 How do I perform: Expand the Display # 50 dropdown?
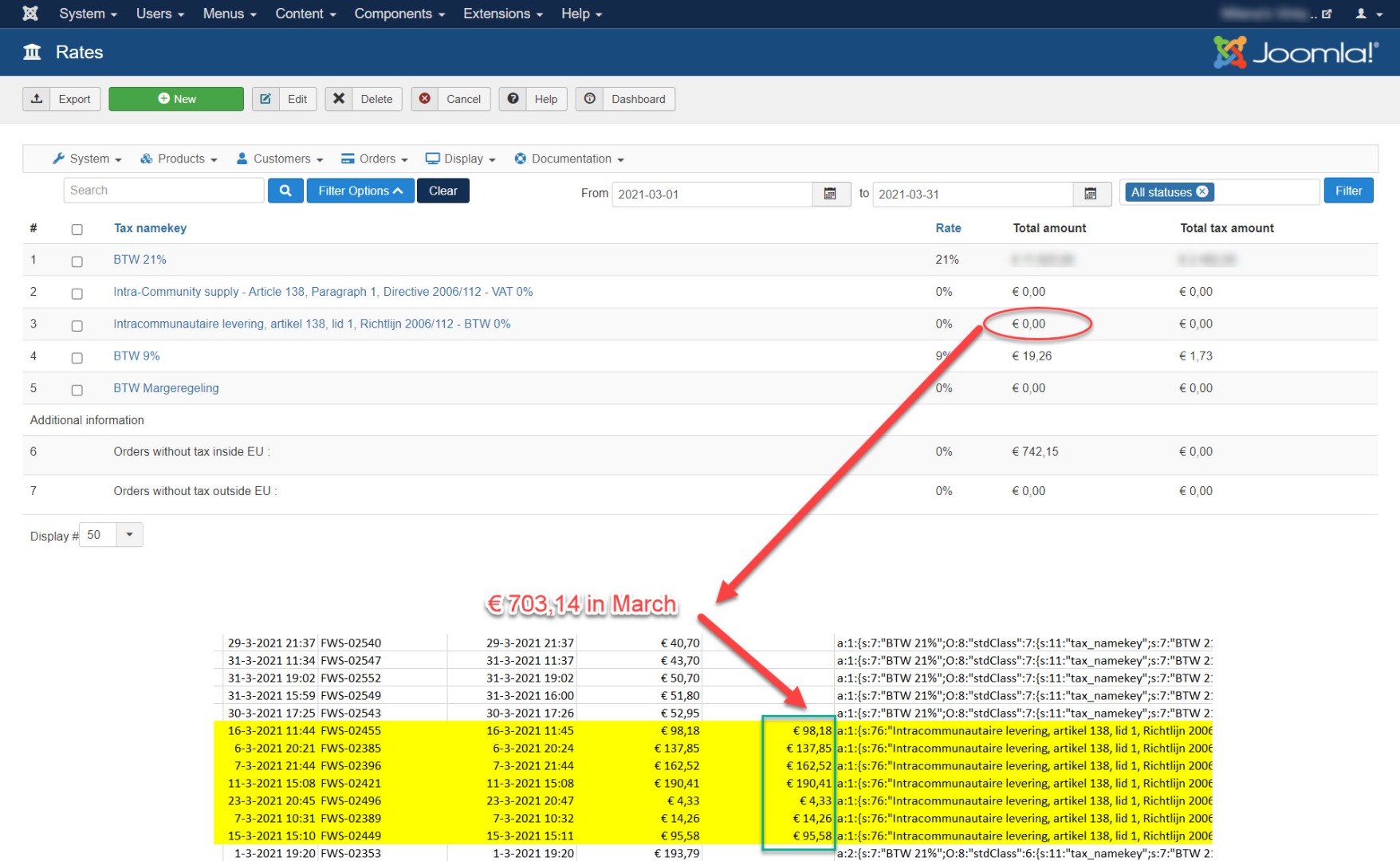coord(129,535)
